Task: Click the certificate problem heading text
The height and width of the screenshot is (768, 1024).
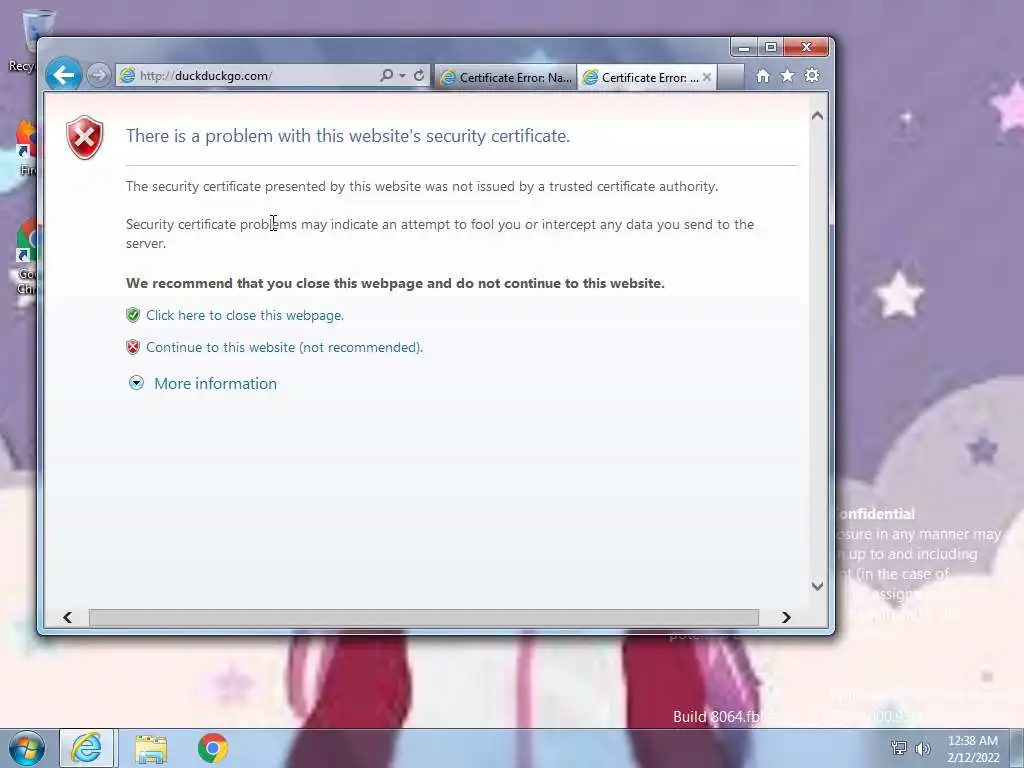Action: 348,136
